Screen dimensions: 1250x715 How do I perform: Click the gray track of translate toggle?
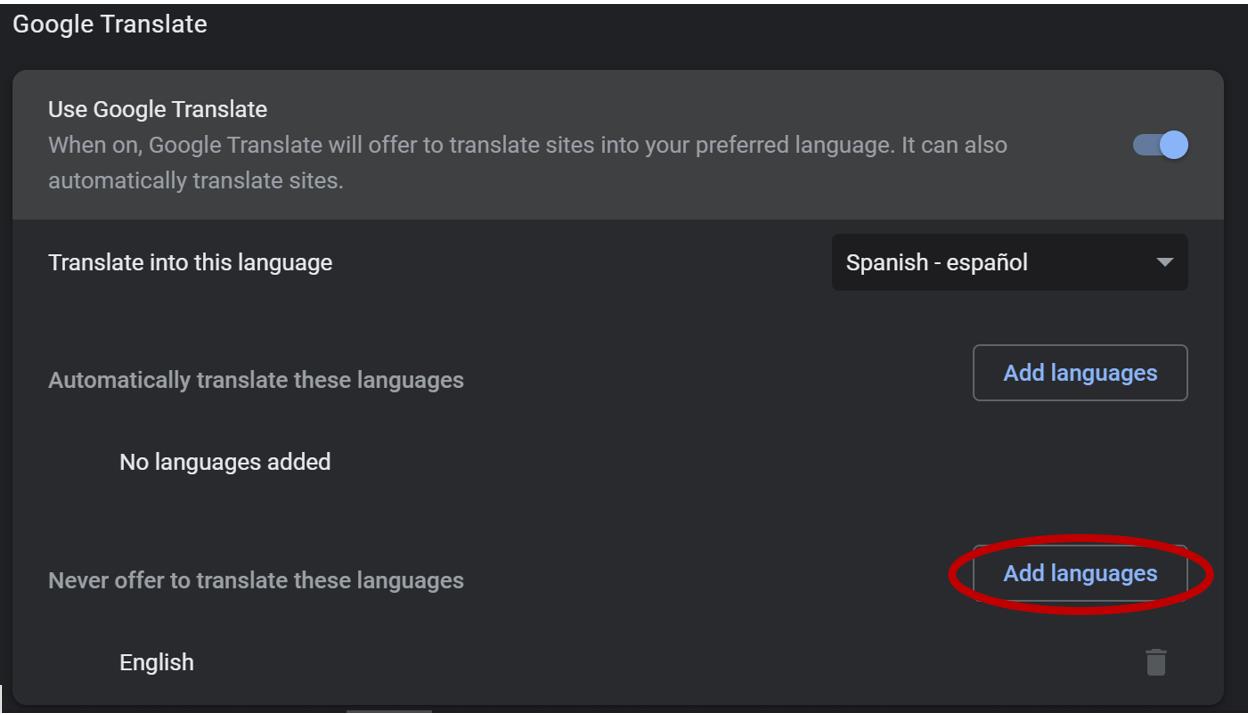click(1146, 145)
